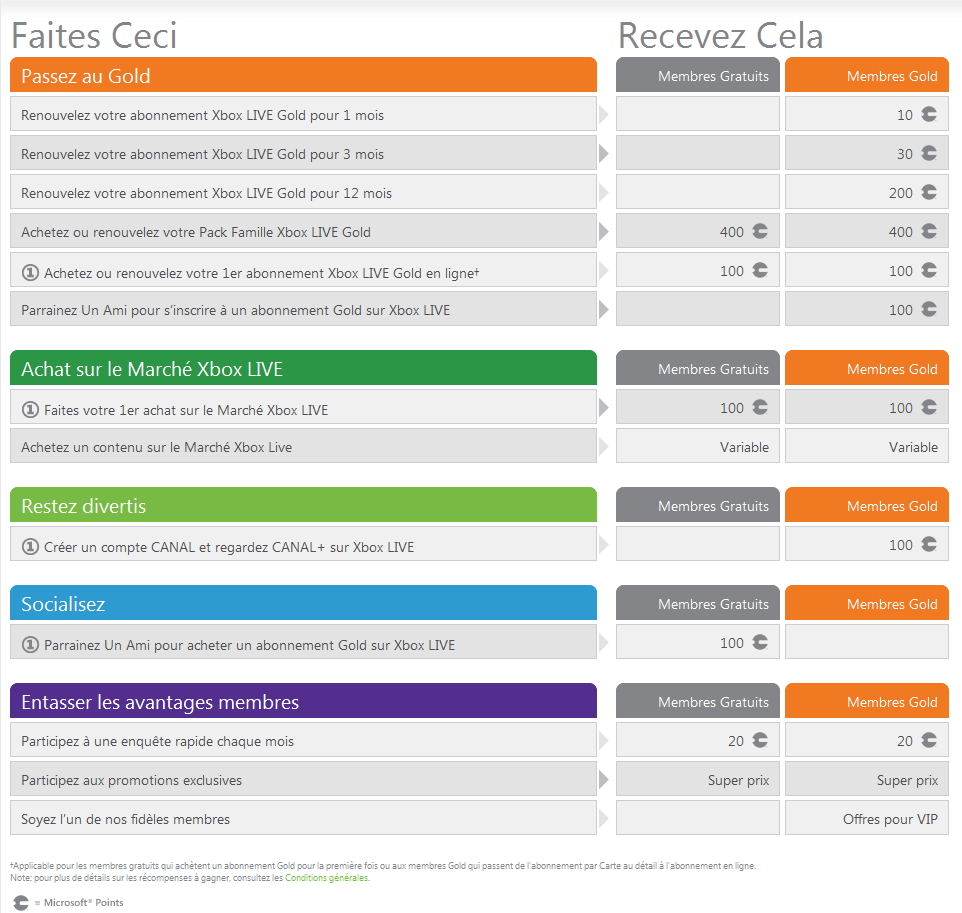Click Points icon for Pack Famille Membres Gratuits 400
The height and width of the screenshot is (913, 962).
[x=760, y=231]
